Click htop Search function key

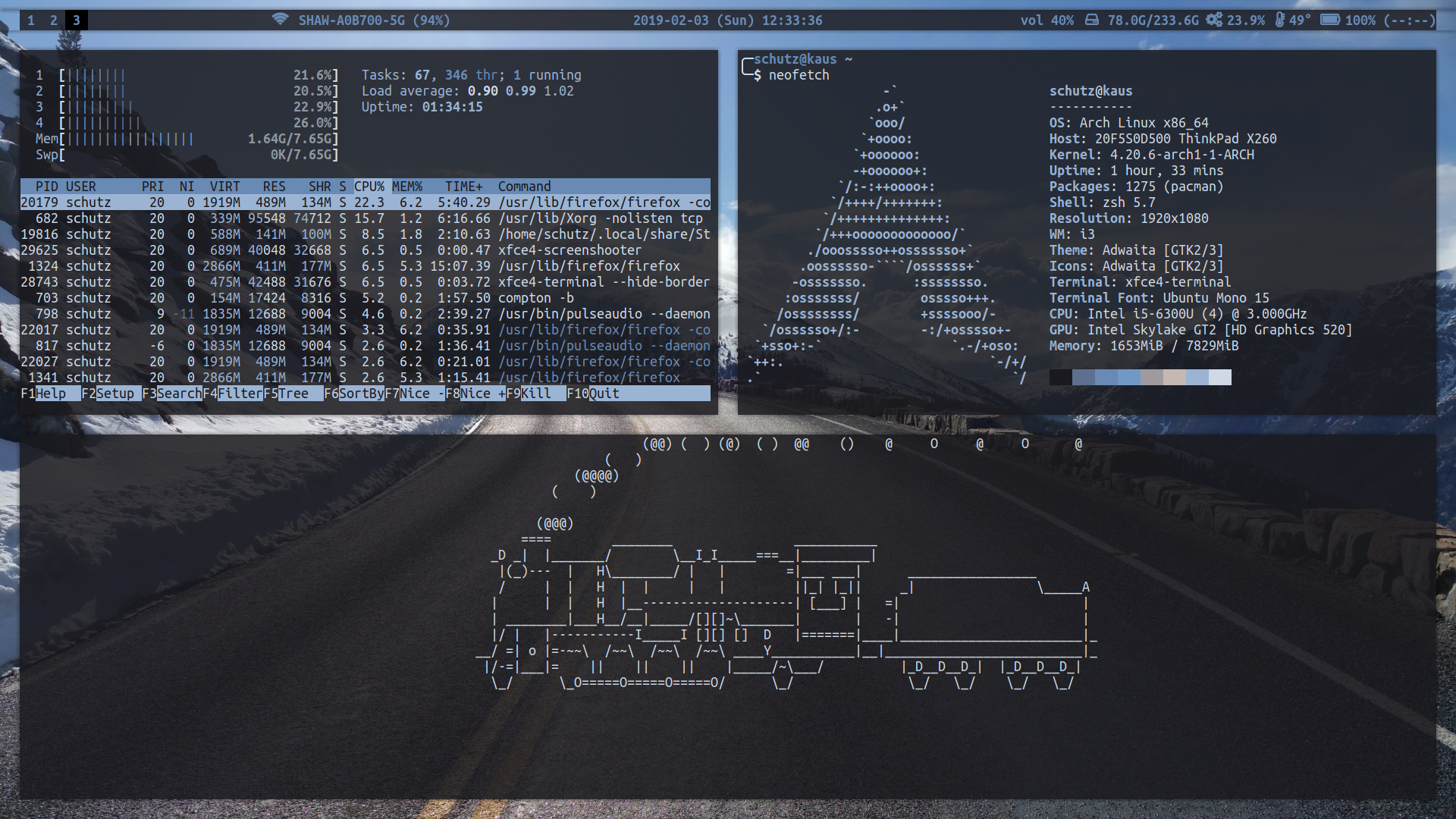point(172,394)
